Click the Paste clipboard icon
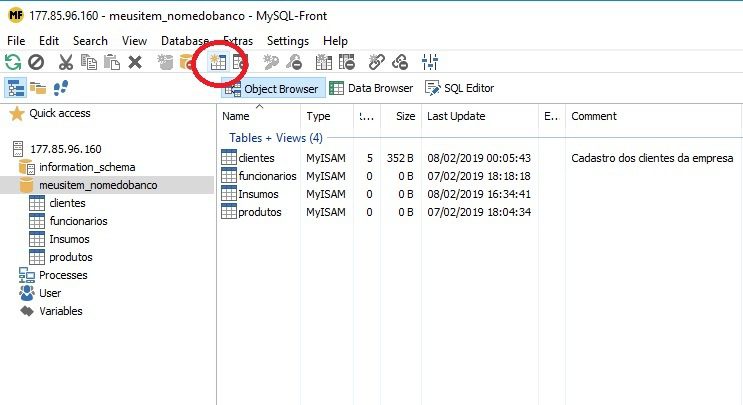The width and height of the screenshot is (743, 405). pos(112,62)
